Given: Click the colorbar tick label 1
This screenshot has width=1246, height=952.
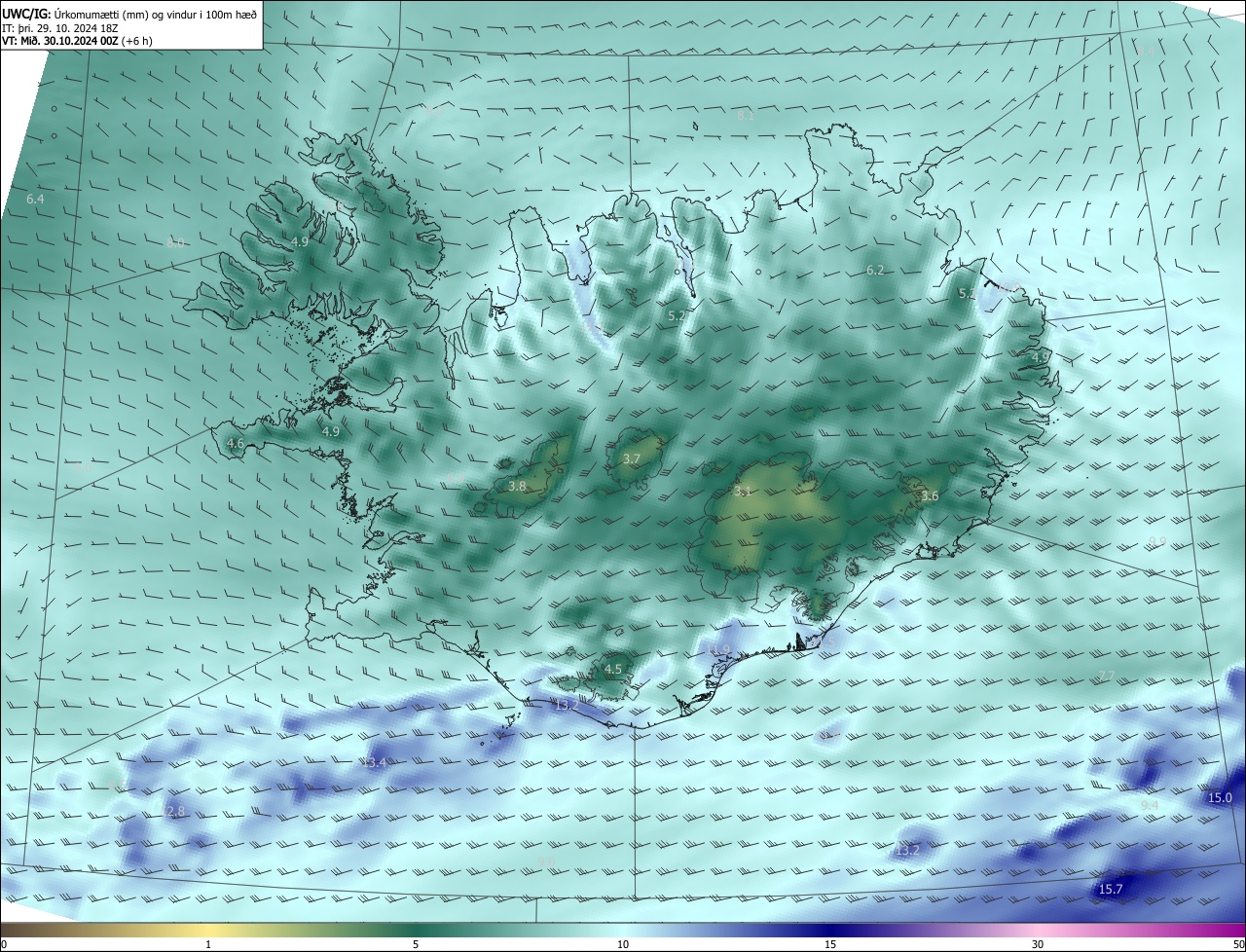Looking at the screenshot, I should pos(208,944).
